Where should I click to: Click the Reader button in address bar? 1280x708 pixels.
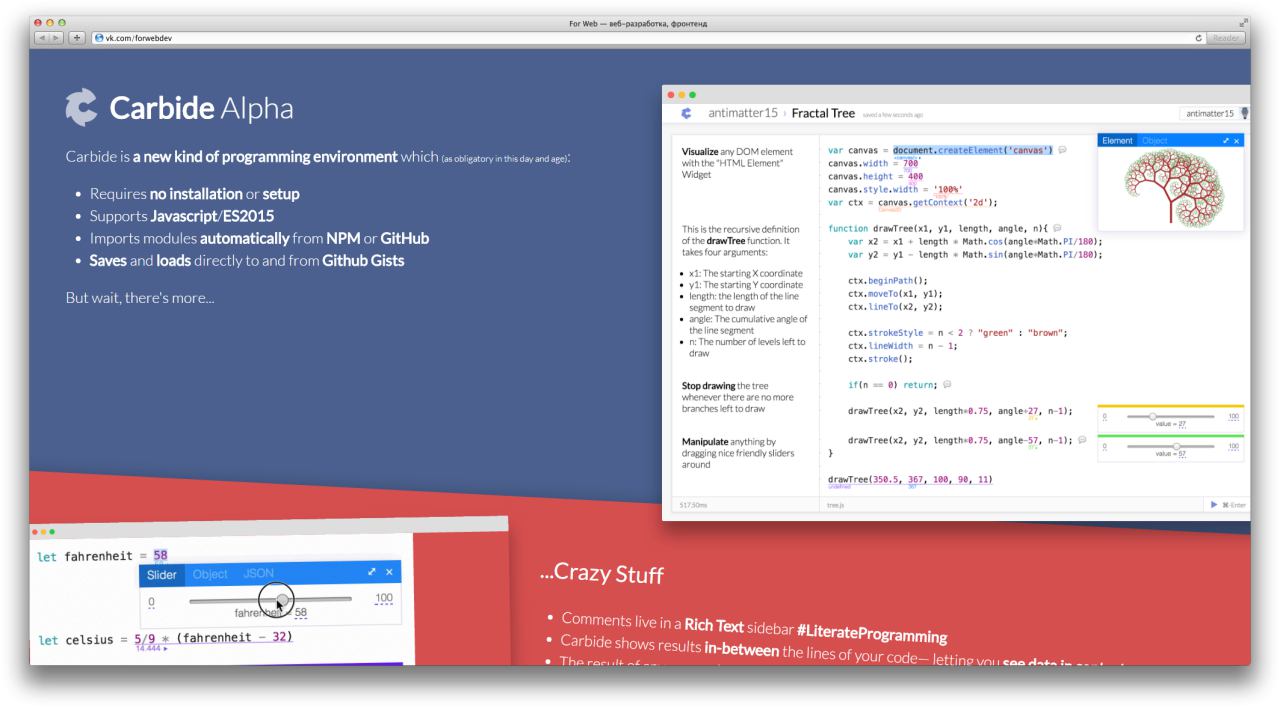click(1225, 38)
